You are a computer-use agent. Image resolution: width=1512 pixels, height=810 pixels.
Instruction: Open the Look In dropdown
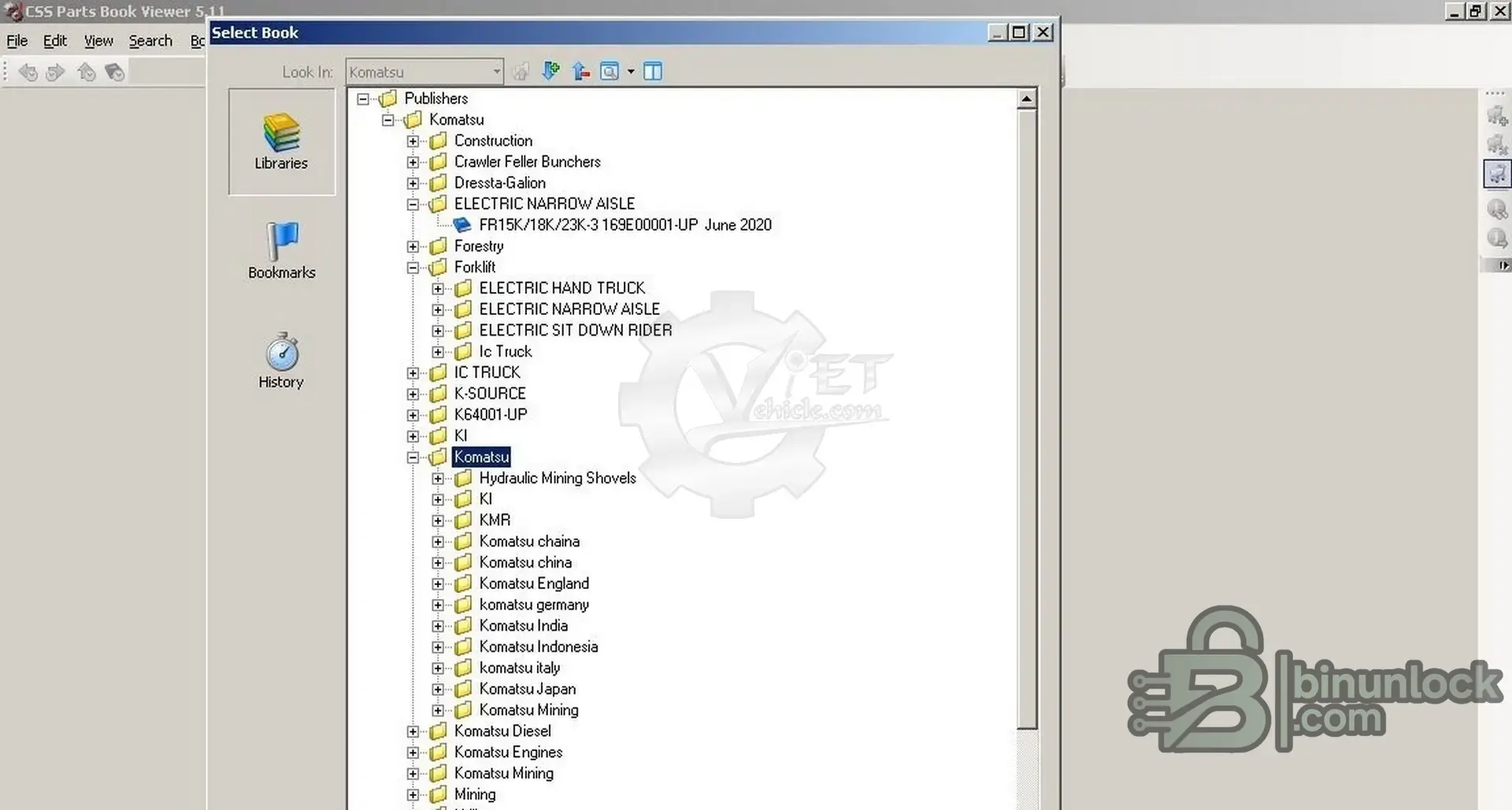coord(496,72)
